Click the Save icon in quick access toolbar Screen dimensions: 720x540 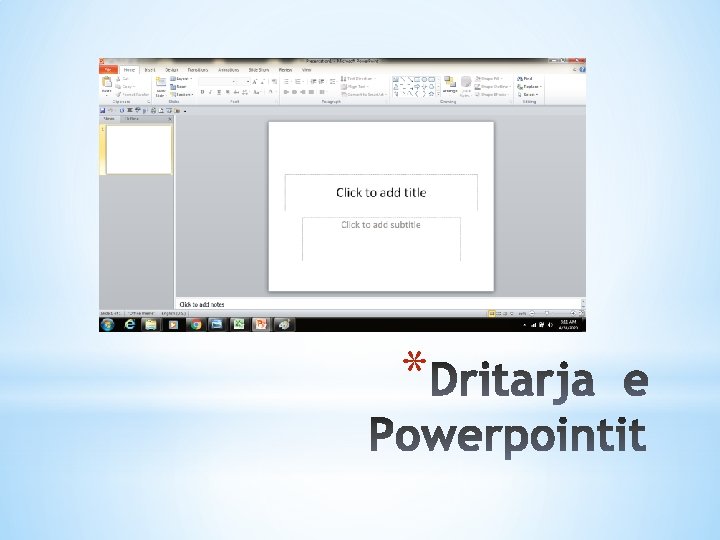(x=102, y=110)
